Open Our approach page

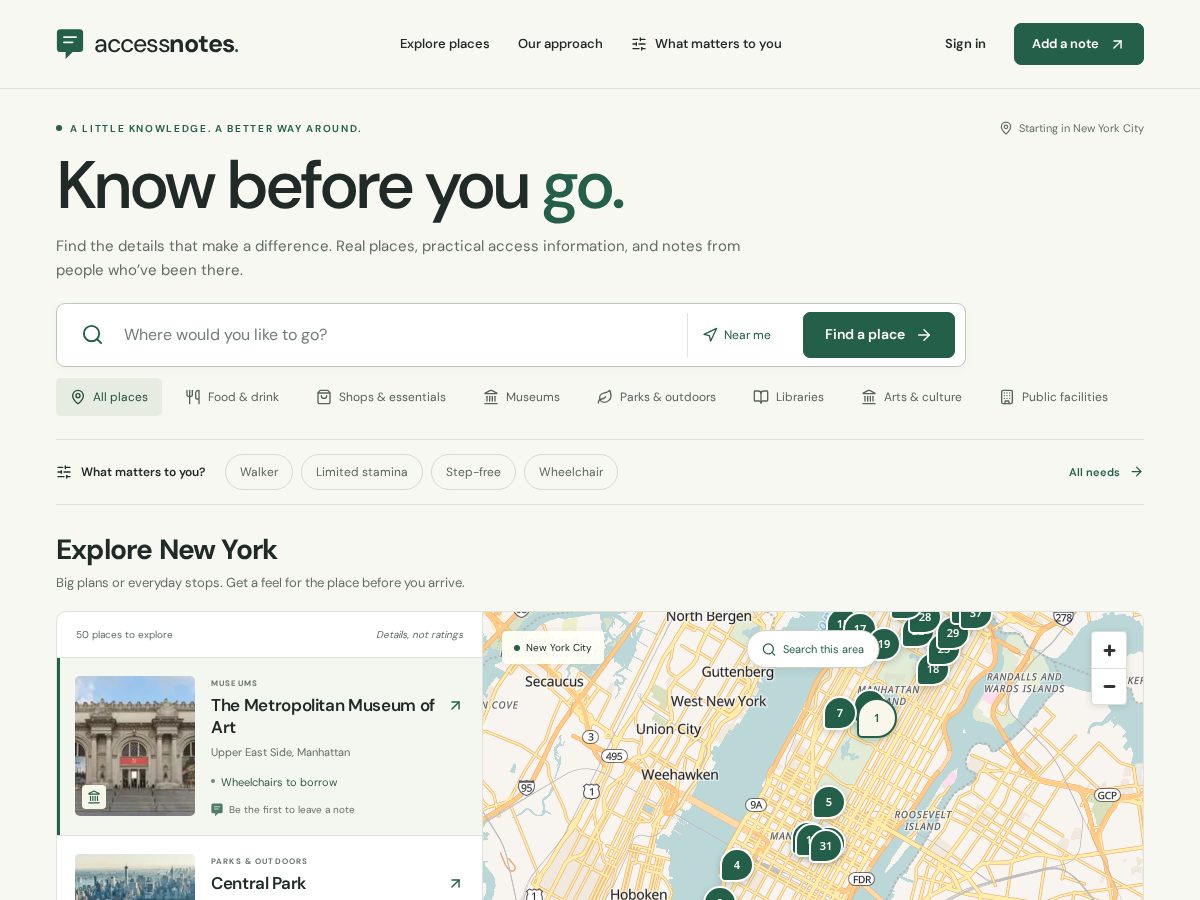tap(560, 44)
